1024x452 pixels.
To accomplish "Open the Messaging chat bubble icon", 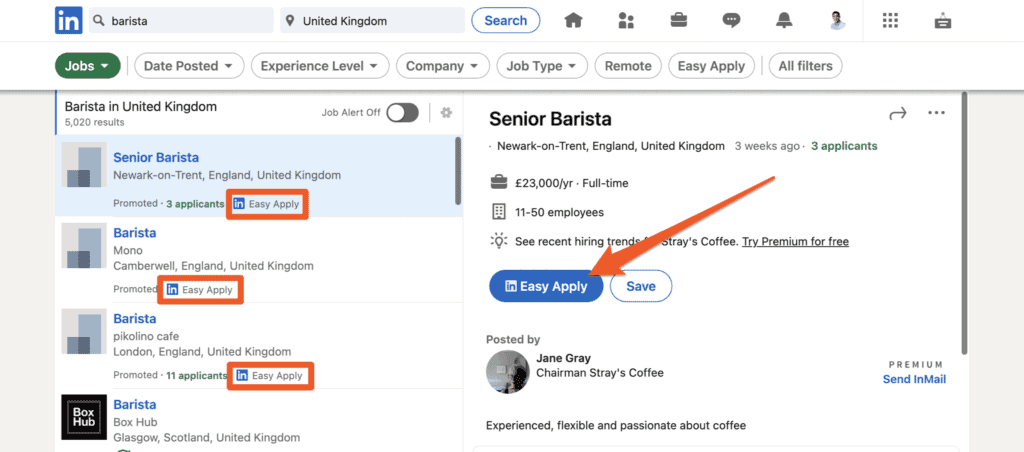I will pos(732,20).
